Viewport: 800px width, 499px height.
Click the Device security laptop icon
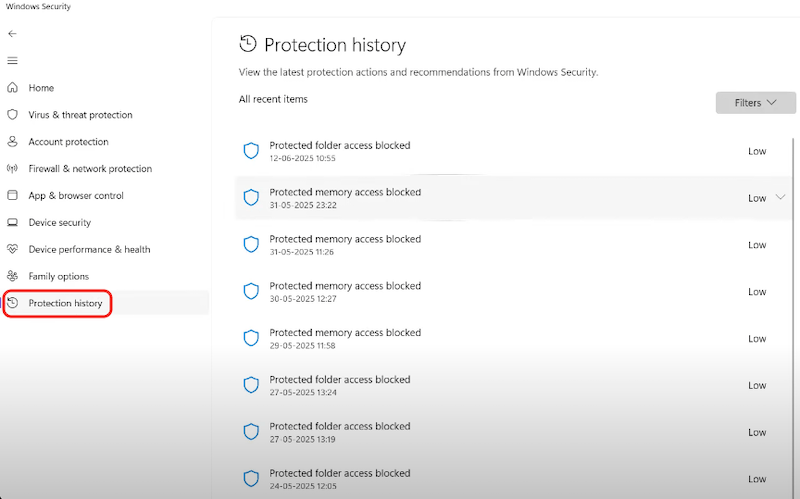tap(12, 223)
